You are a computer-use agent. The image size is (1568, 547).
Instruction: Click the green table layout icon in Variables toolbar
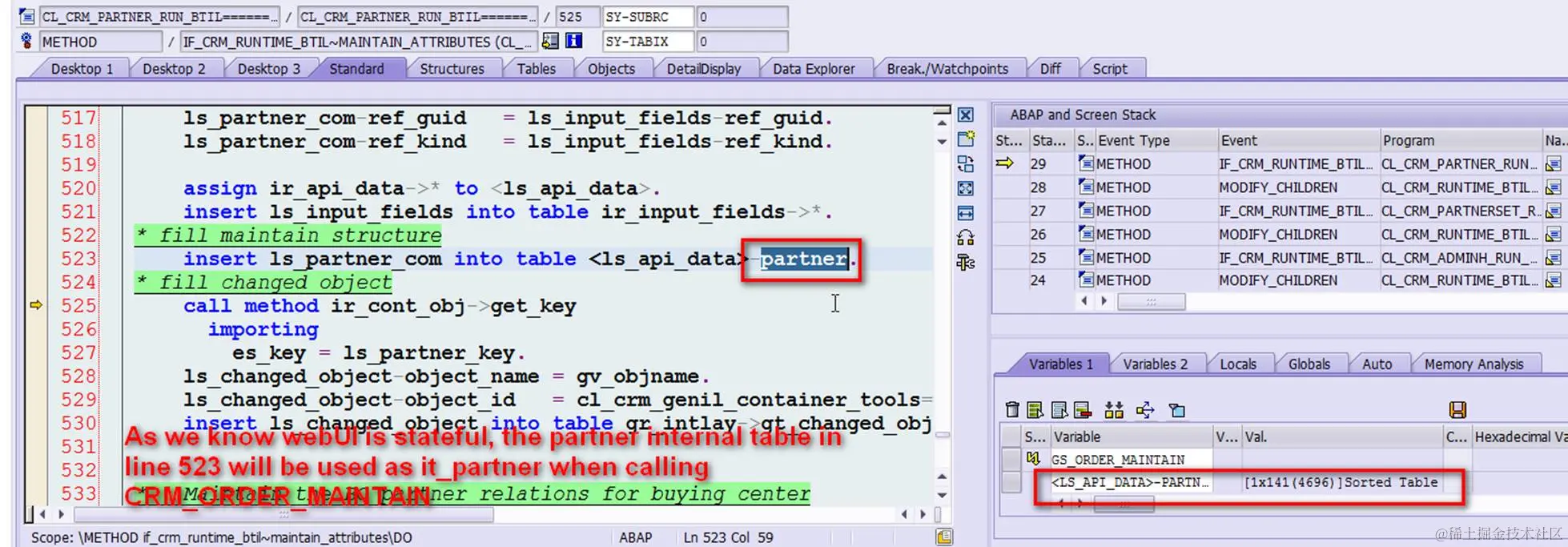1035,410
